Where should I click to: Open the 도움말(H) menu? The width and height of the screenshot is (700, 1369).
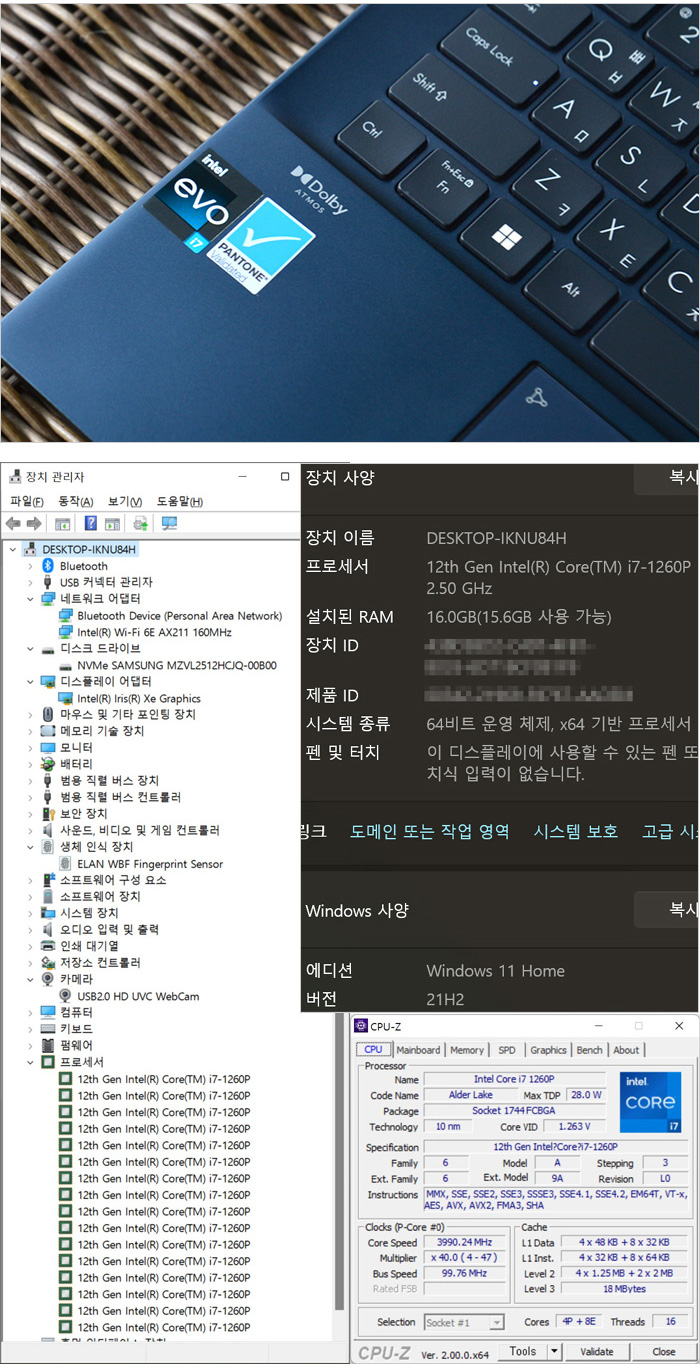pyautogui.click(x=180, y=502)
